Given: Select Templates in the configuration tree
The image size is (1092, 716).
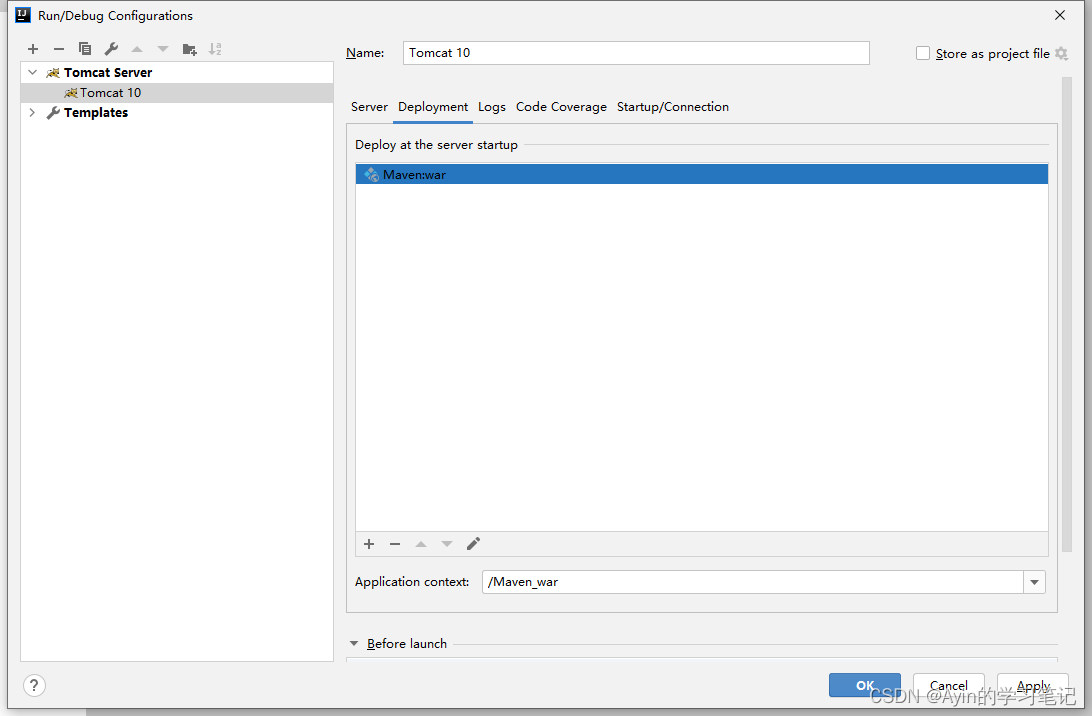Looking at the screenshot, I should 177,112.
